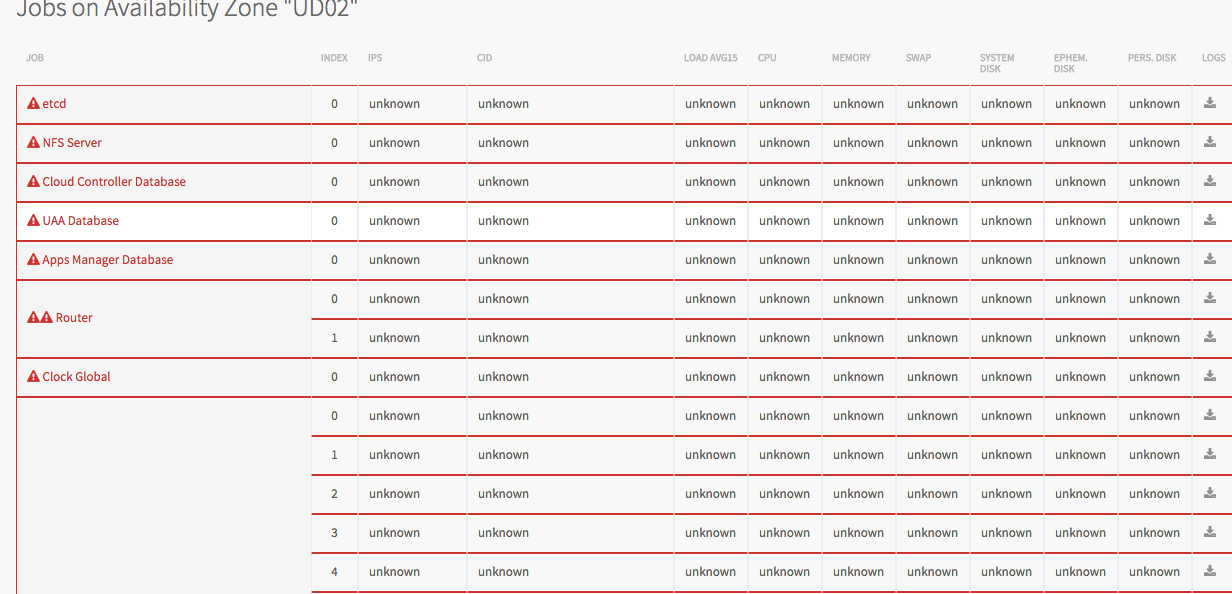Select the etcd row's IPS unknown value
1232x594 pixels.
click(394, 104)
